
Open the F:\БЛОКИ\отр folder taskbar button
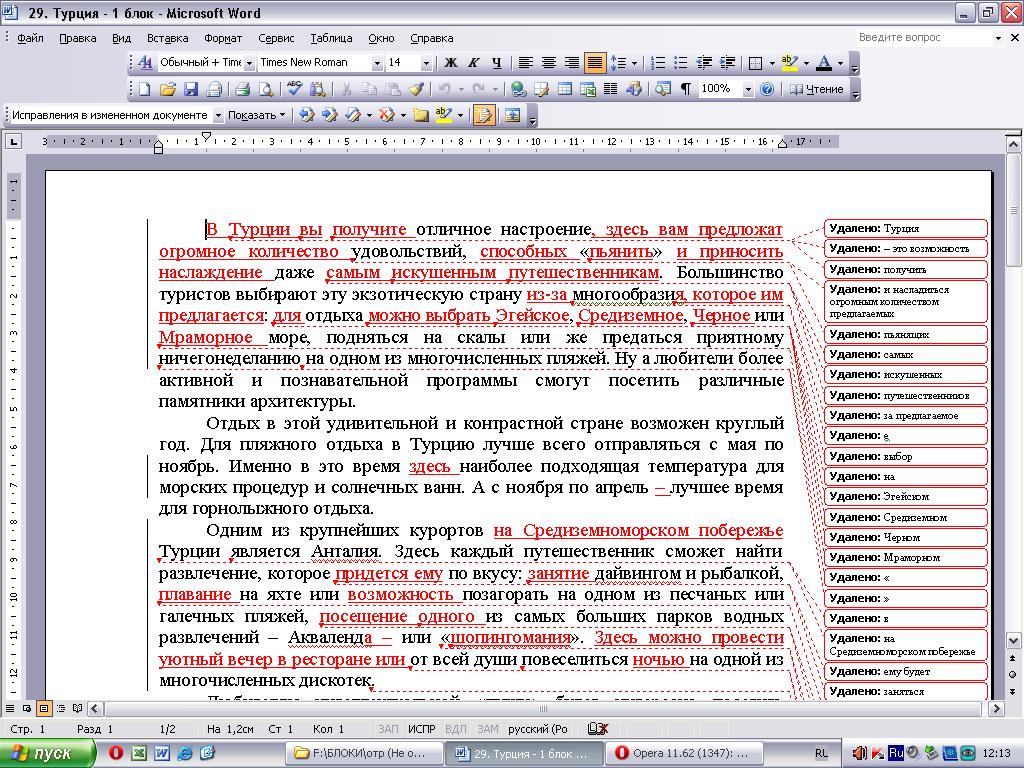(x=362, y=753)
